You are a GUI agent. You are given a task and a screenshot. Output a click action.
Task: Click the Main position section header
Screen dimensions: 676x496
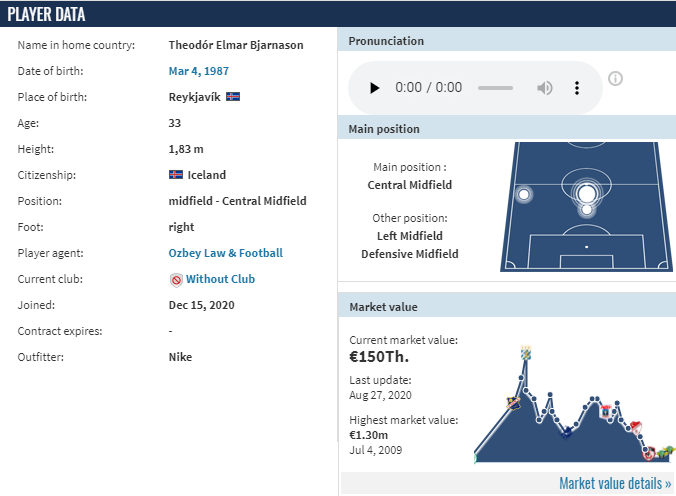[384, 129]
